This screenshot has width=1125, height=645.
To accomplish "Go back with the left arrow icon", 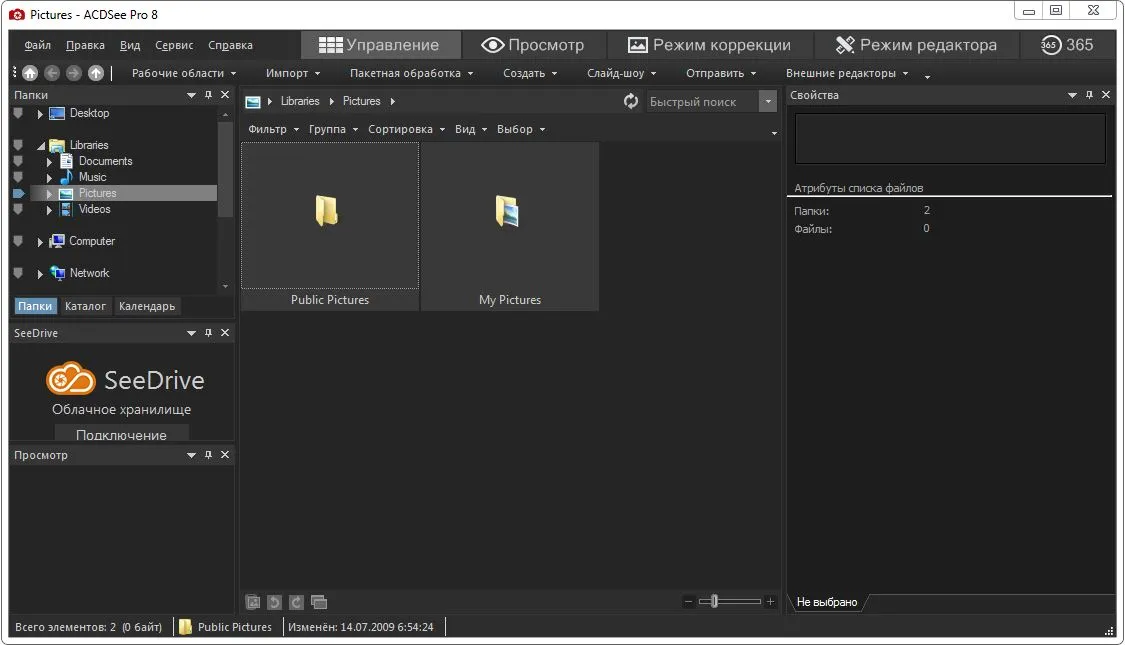I will click(52, 73).
